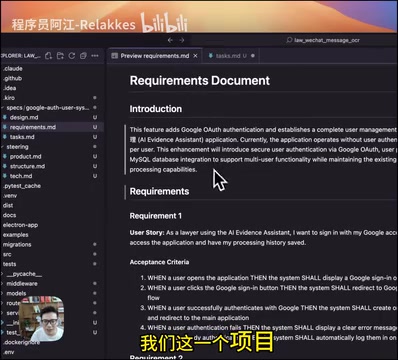Select the .pytest_cache folder
The image size is (398, 360).
(22, 186)
